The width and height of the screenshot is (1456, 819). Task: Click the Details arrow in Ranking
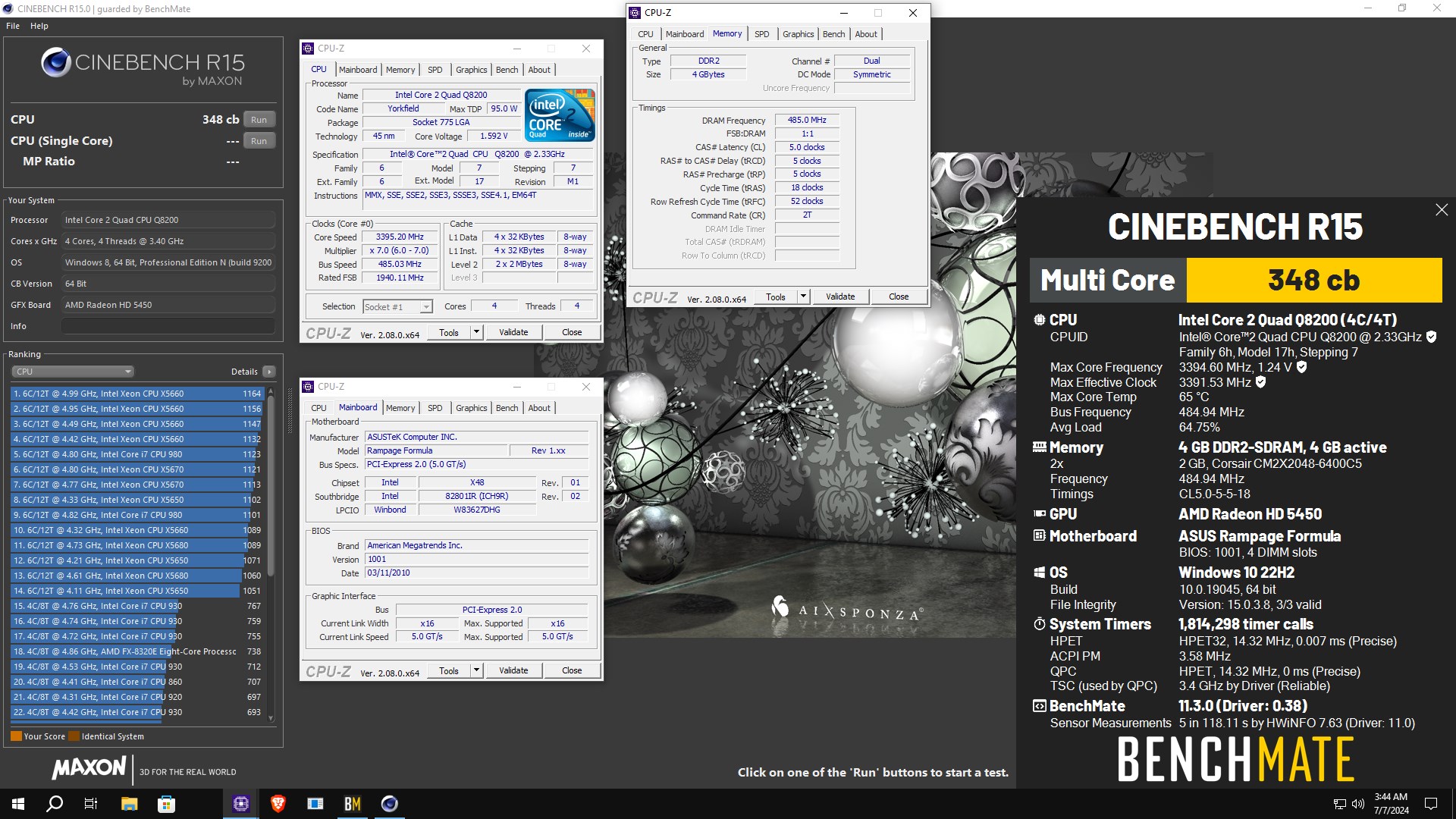tap(268, 372)
